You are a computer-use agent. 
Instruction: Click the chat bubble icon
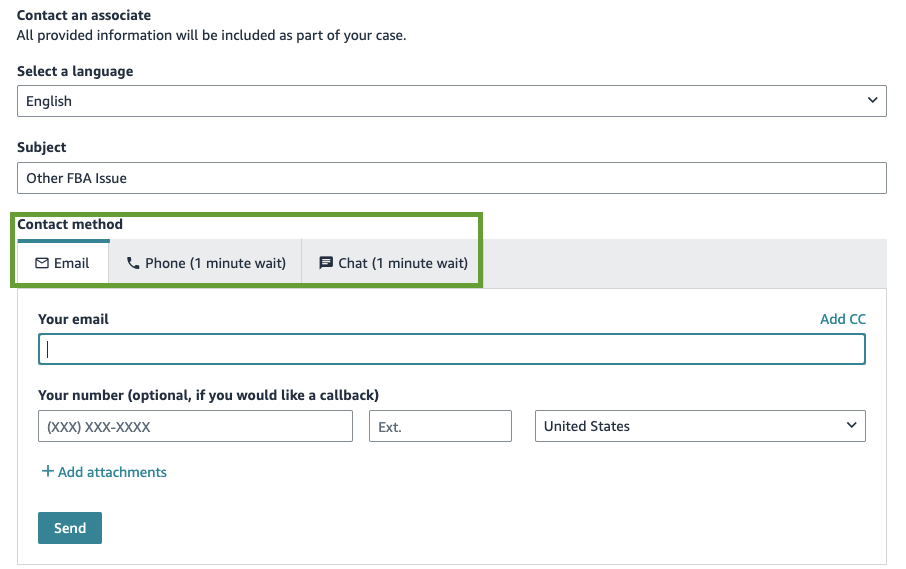[x=326, y=263]
